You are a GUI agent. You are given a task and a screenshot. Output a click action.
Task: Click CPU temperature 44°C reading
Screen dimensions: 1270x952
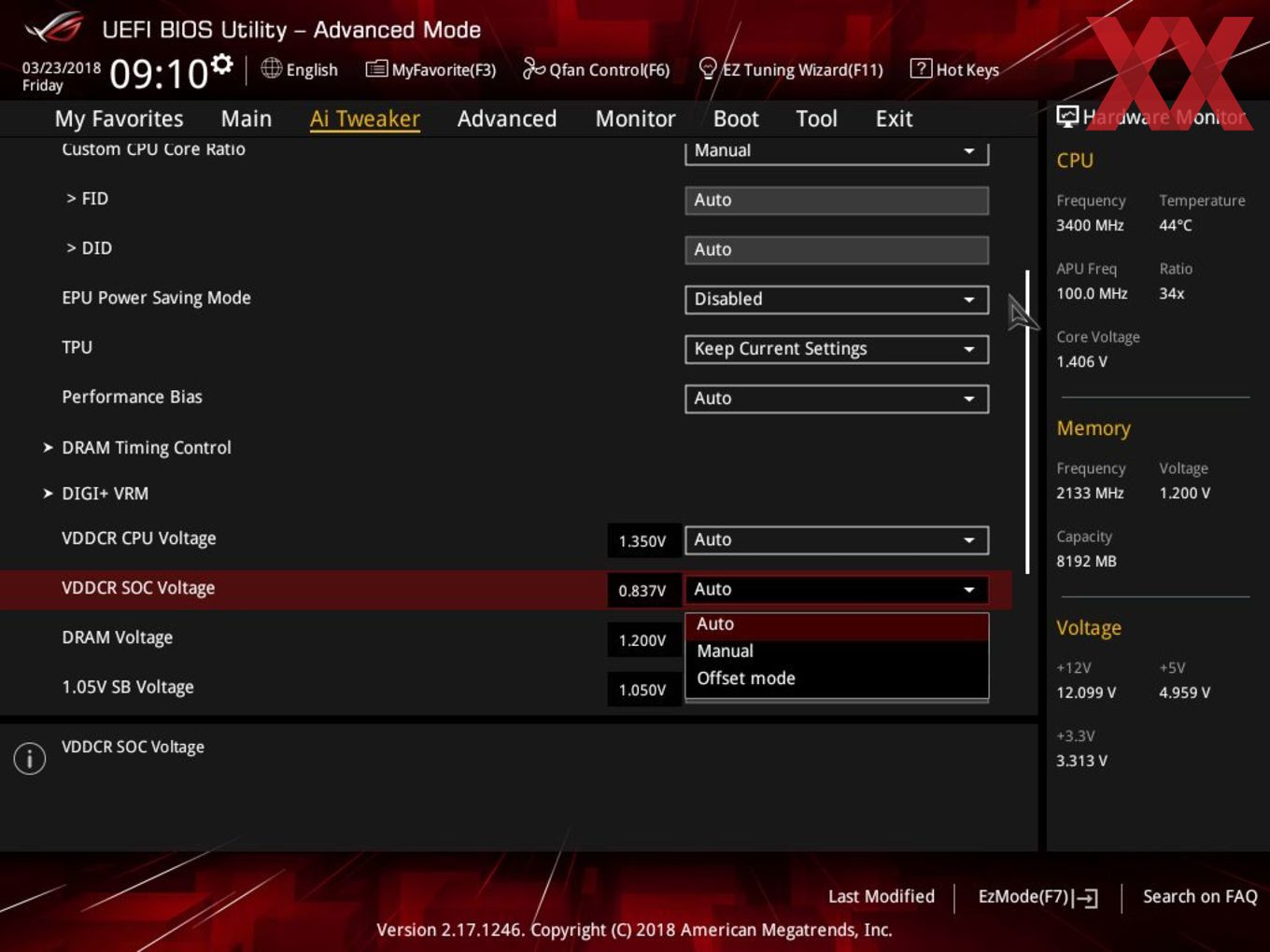(x=1176, y=225)
